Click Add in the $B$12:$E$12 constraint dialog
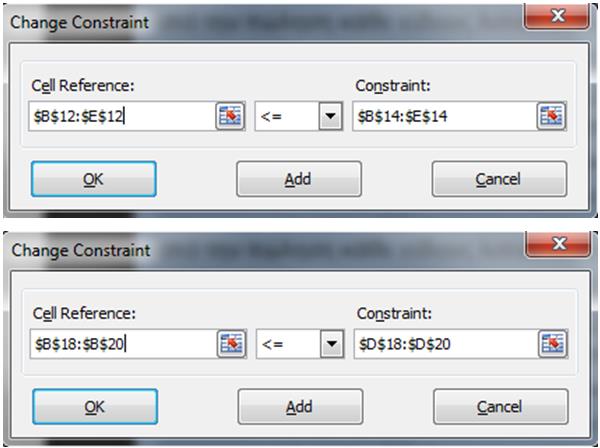Viewport: 600px width, 448px height. (299, 179)
